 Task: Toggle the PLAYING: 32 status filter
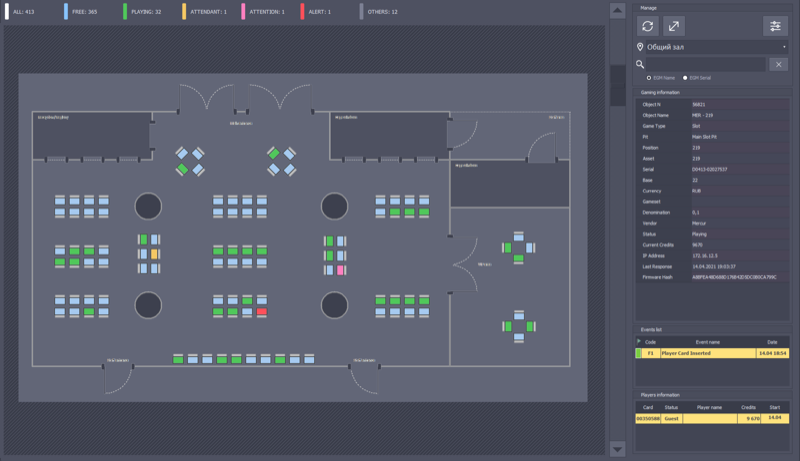point(147,11)
